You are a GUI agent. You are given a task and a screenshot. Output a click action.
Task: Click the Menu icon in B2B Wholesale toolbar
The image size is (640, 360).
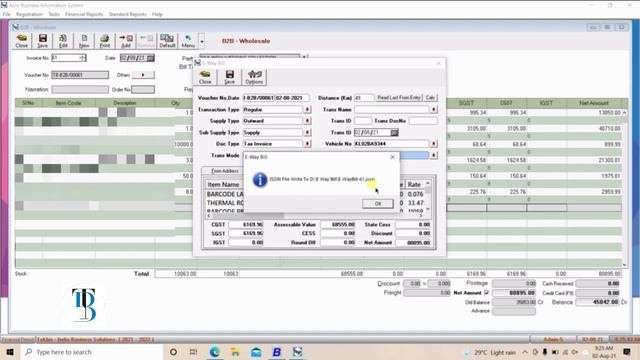click(188, 41)
